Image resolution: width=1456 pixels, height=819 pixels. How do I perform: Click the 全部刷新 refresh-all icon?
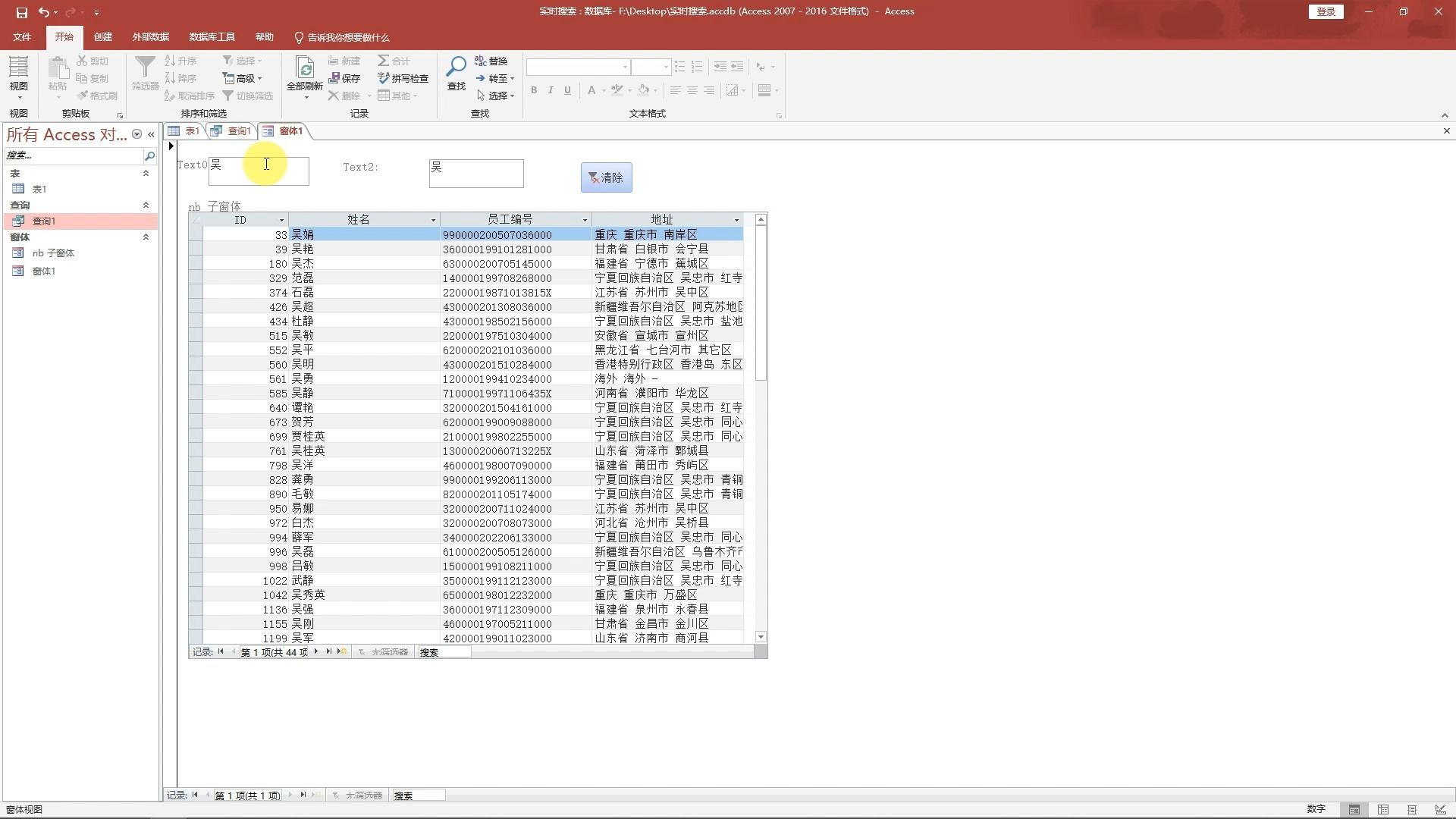pyautogui.click(x=305, y=69)
